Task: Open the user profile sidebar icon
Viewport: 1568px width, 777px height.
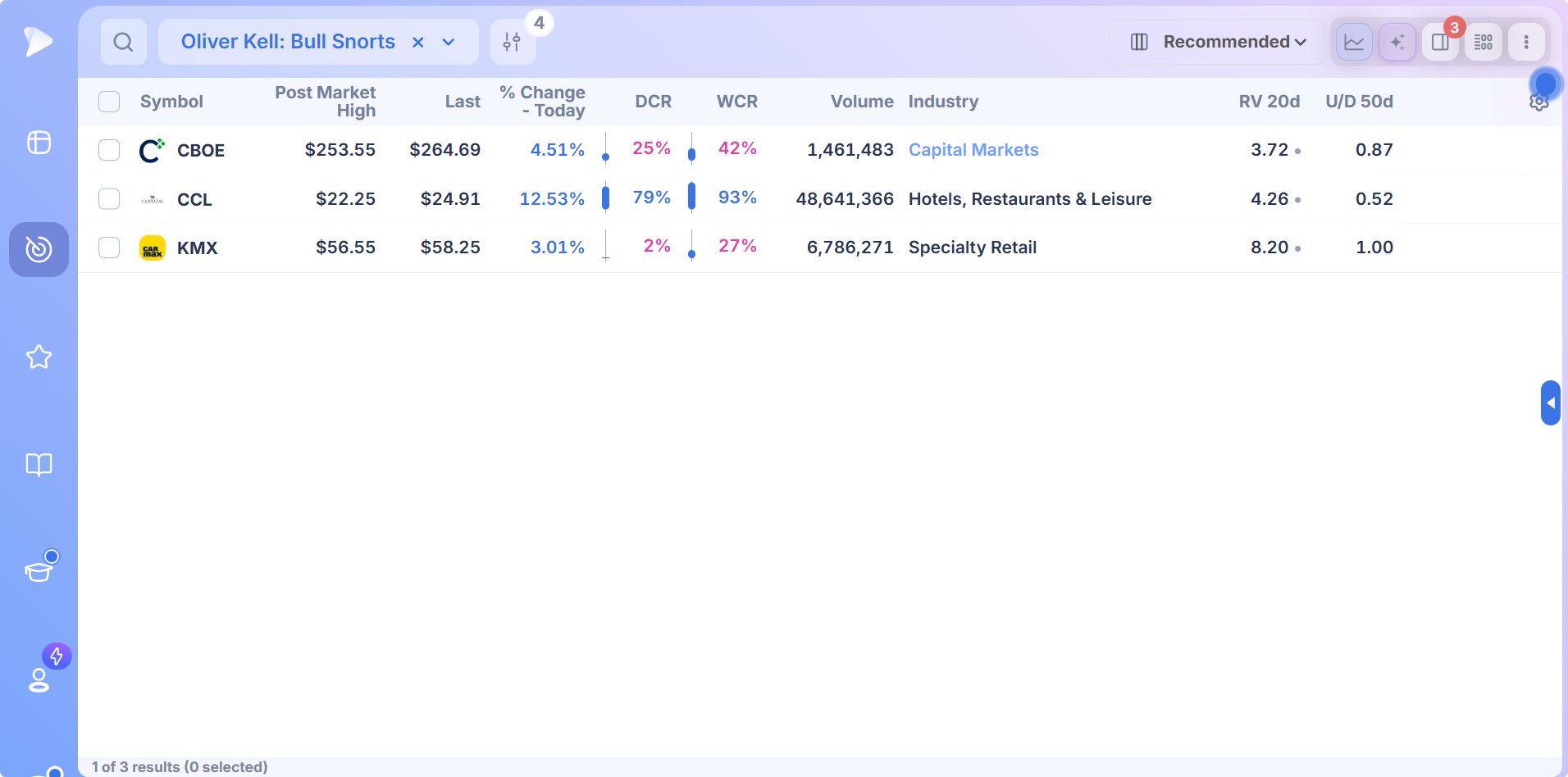Action: pos(39,680)
